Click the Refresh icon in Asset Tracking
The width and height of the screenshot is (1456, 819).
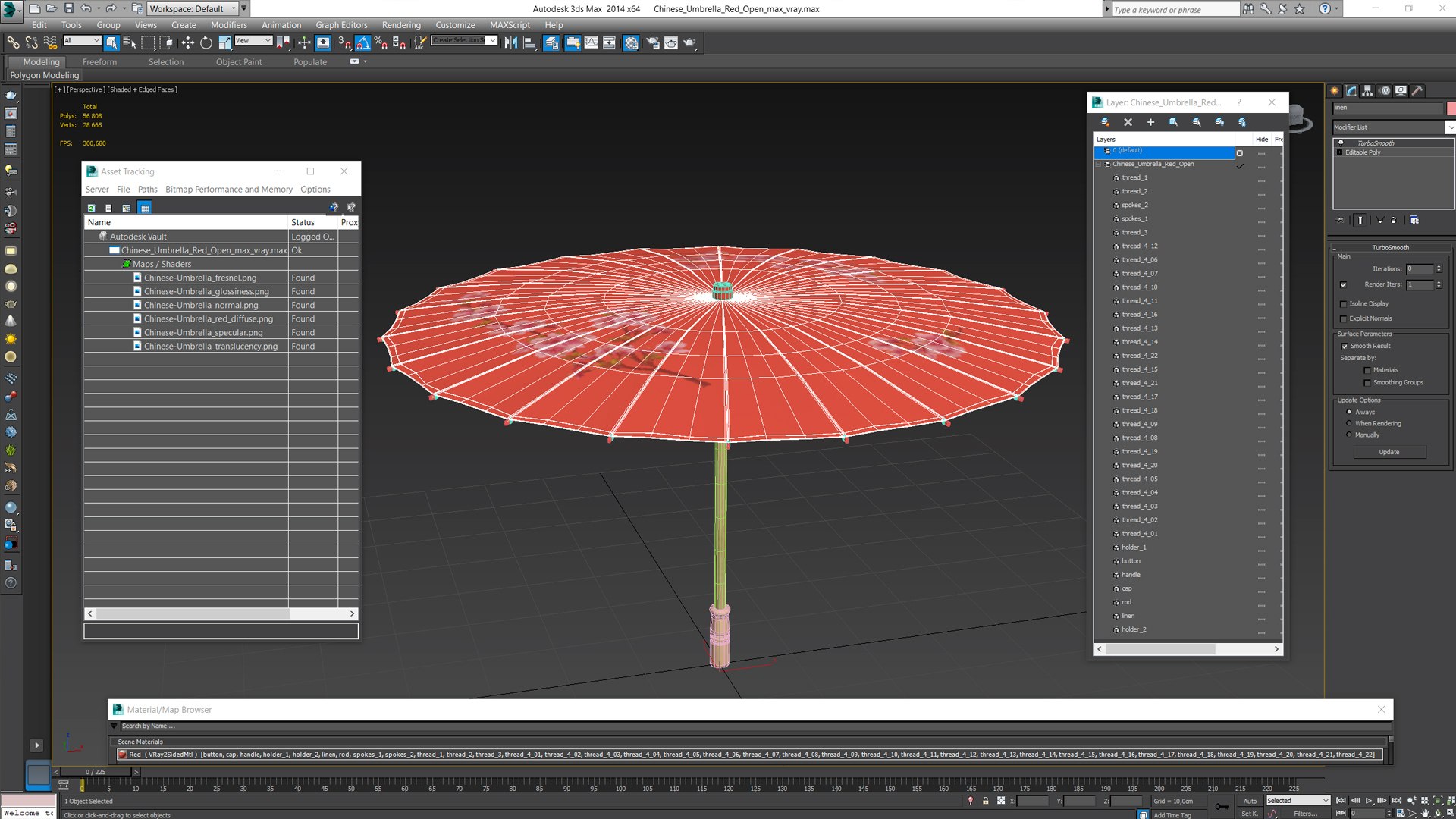(91, 208)
